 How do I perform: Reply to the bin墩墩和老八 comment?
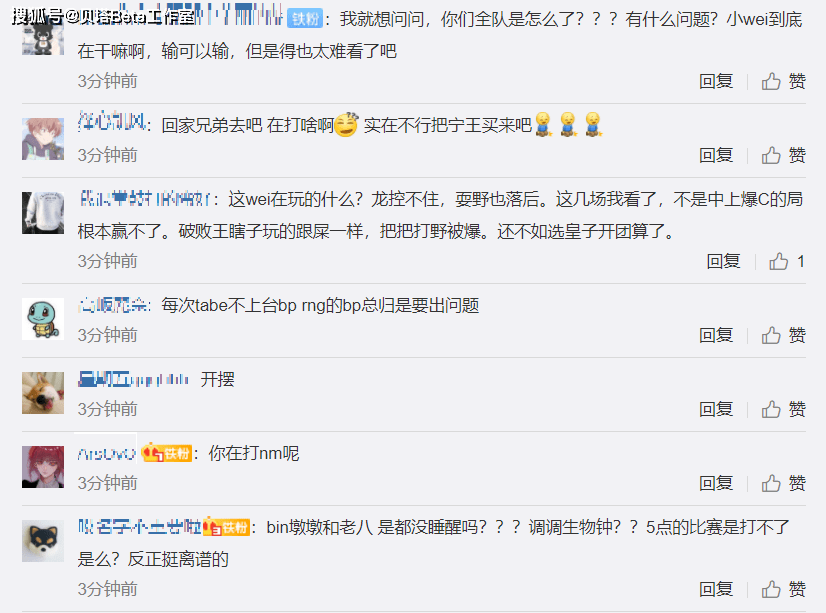[716, 589]
